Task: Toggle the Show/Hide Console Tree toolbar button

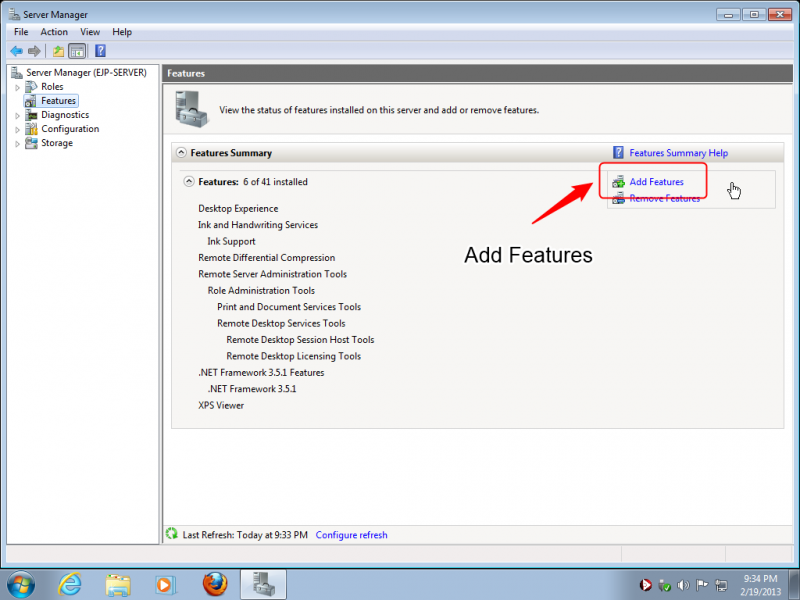Action: pos(77,51)
